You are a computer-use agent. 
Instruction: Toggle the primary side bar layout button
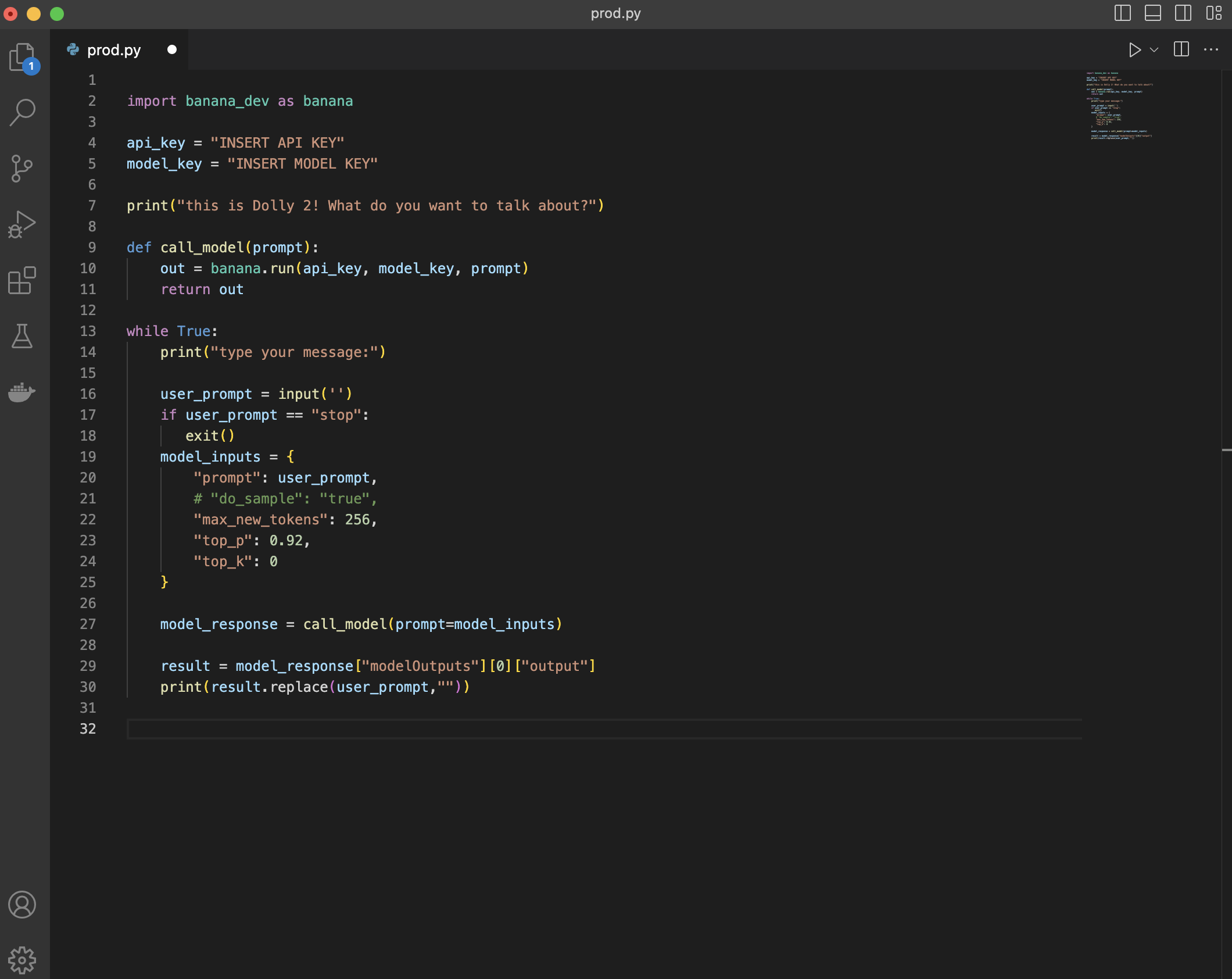[x=1122, y=13]
